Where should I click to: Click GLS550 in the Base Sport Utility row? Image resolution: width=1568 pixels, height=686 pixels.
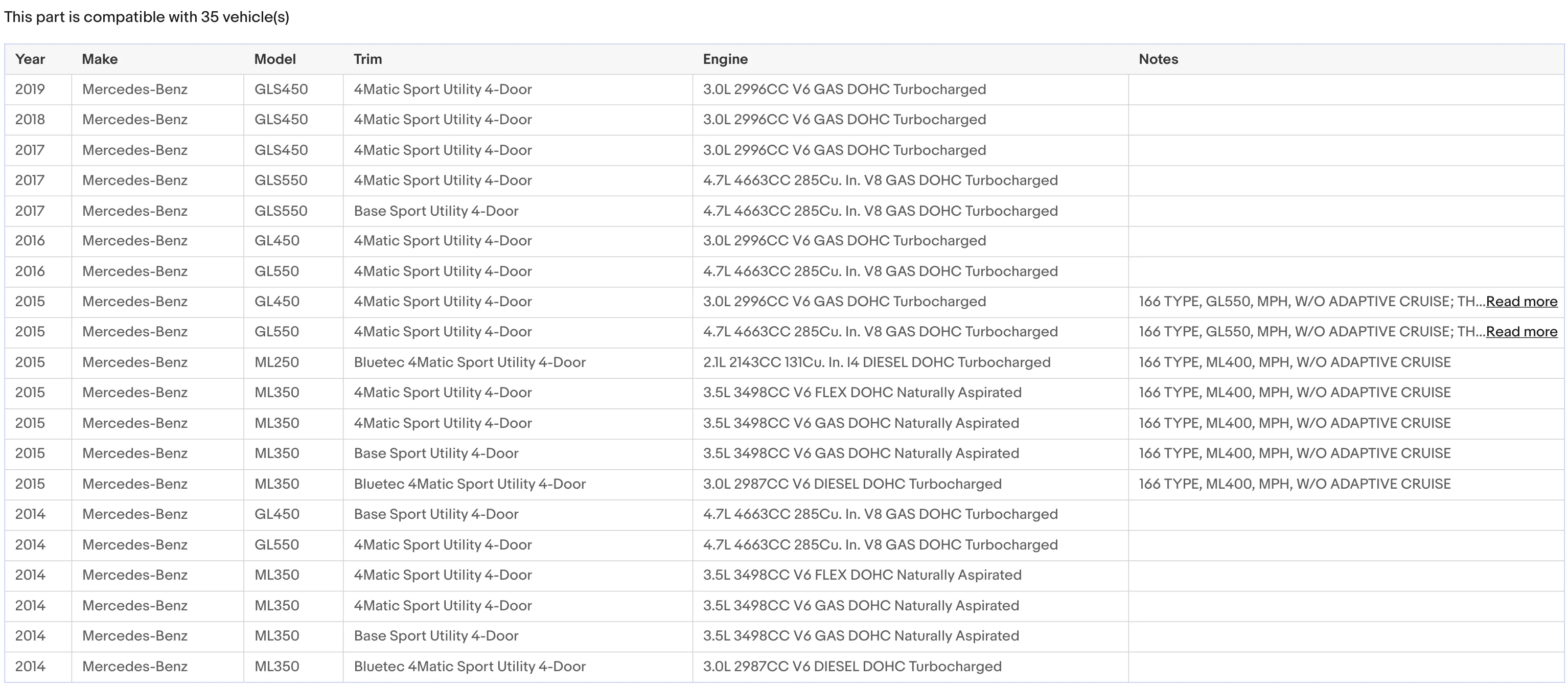point(293,211)
